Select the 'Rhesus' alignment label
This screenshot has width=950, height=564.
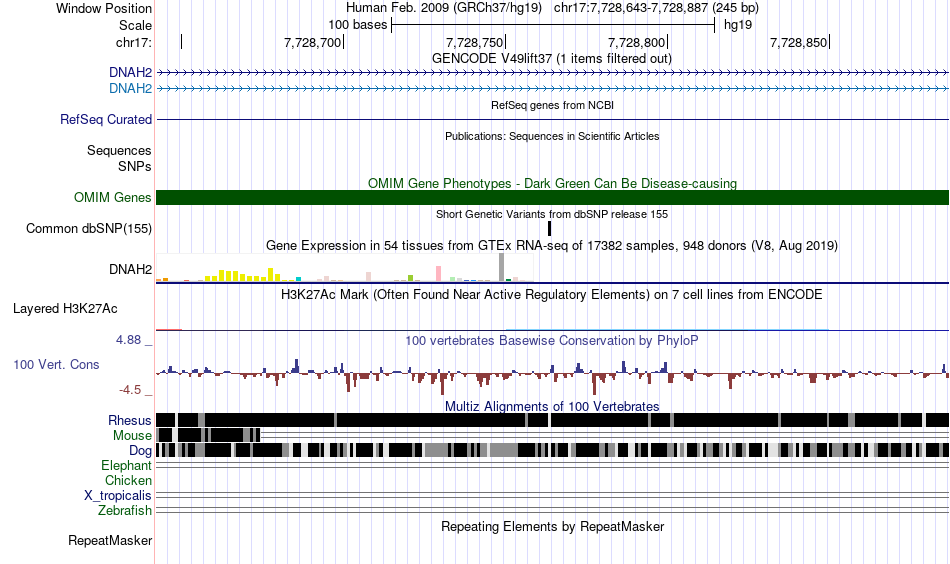tap(130, 420)
